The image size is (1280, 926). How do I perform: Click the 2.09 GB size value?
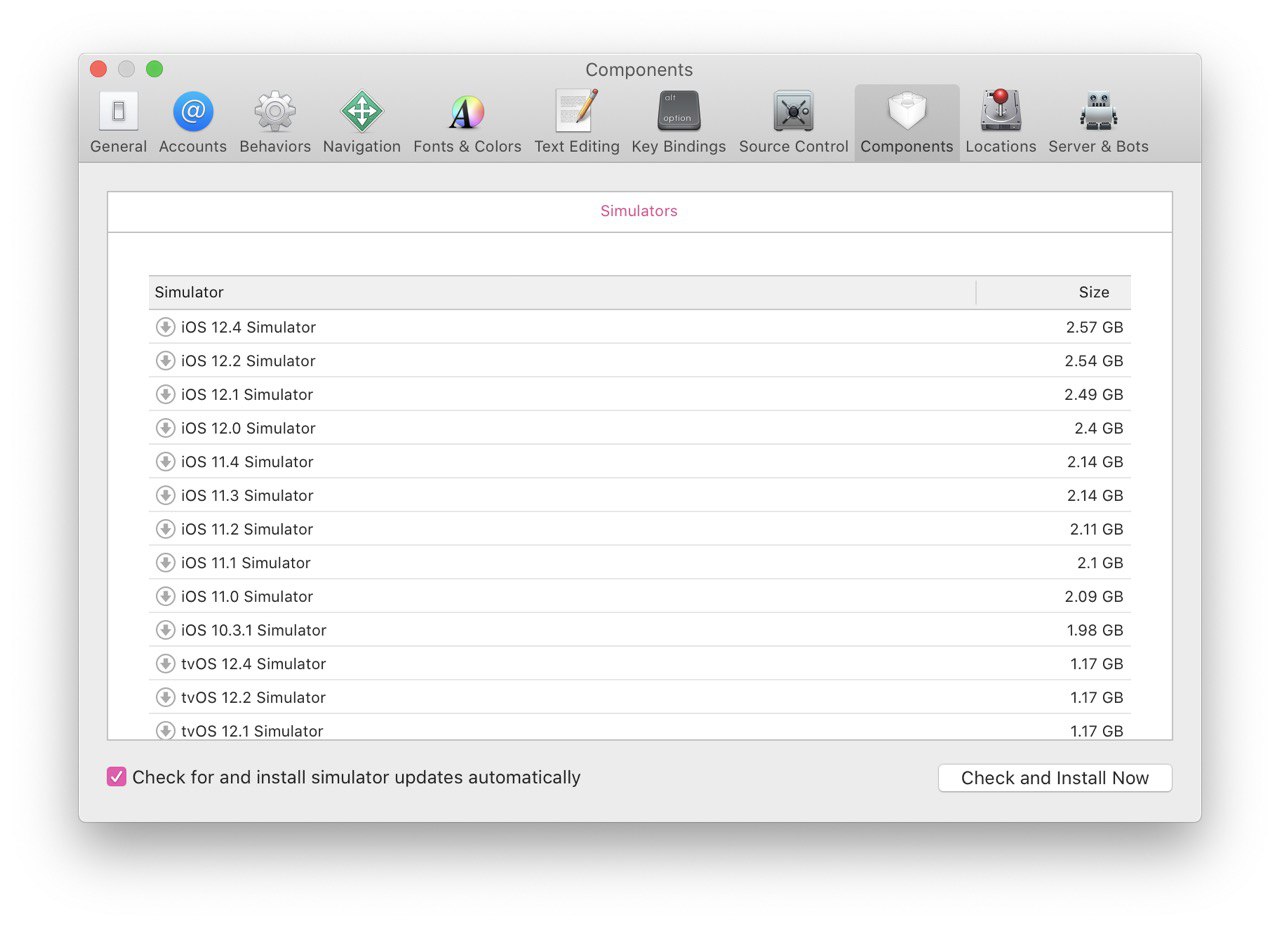click(1094, 596)
